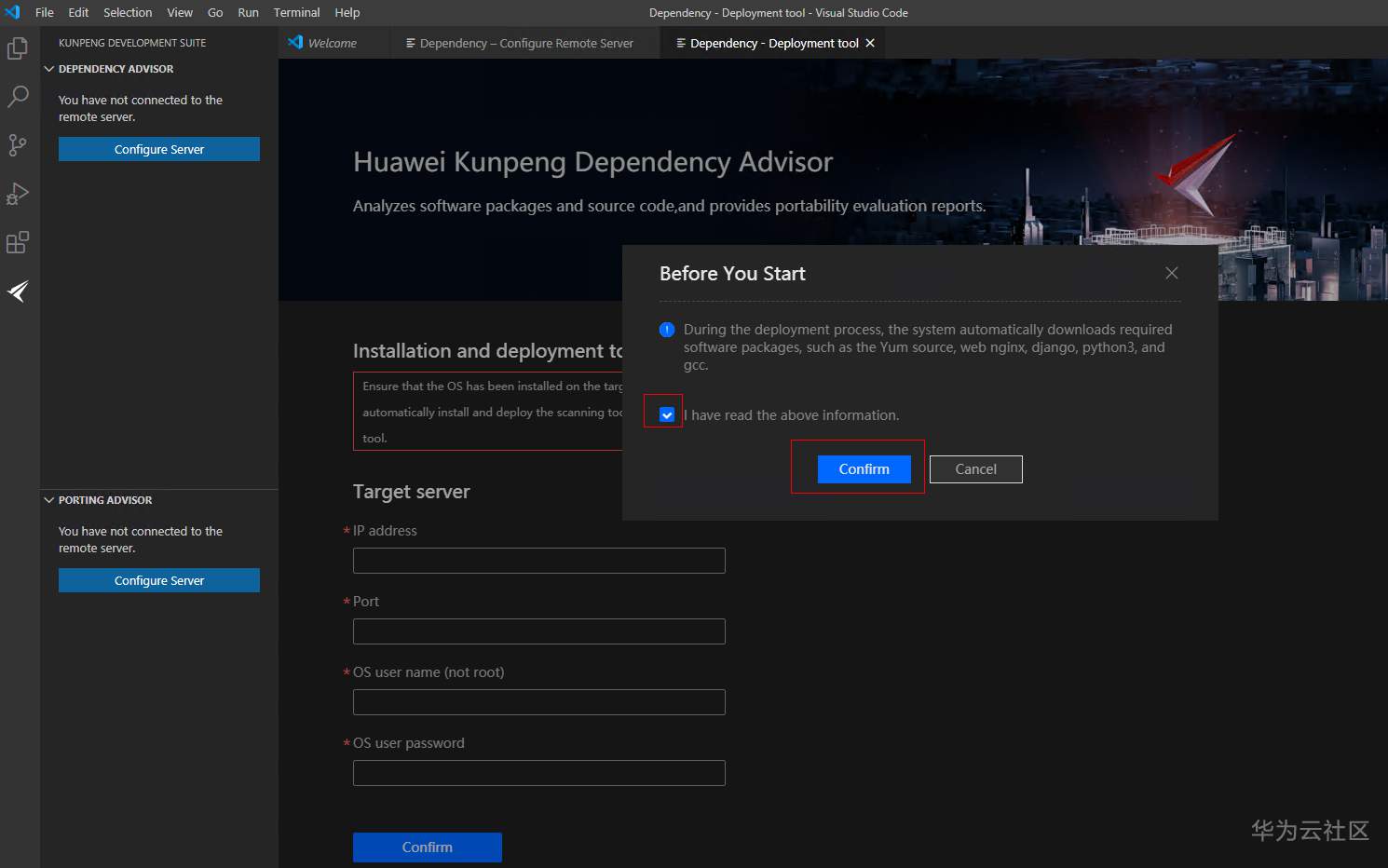Click the 'Target server' heading
This screenshot has height=868, width=1388.
(x=411, y=492)
